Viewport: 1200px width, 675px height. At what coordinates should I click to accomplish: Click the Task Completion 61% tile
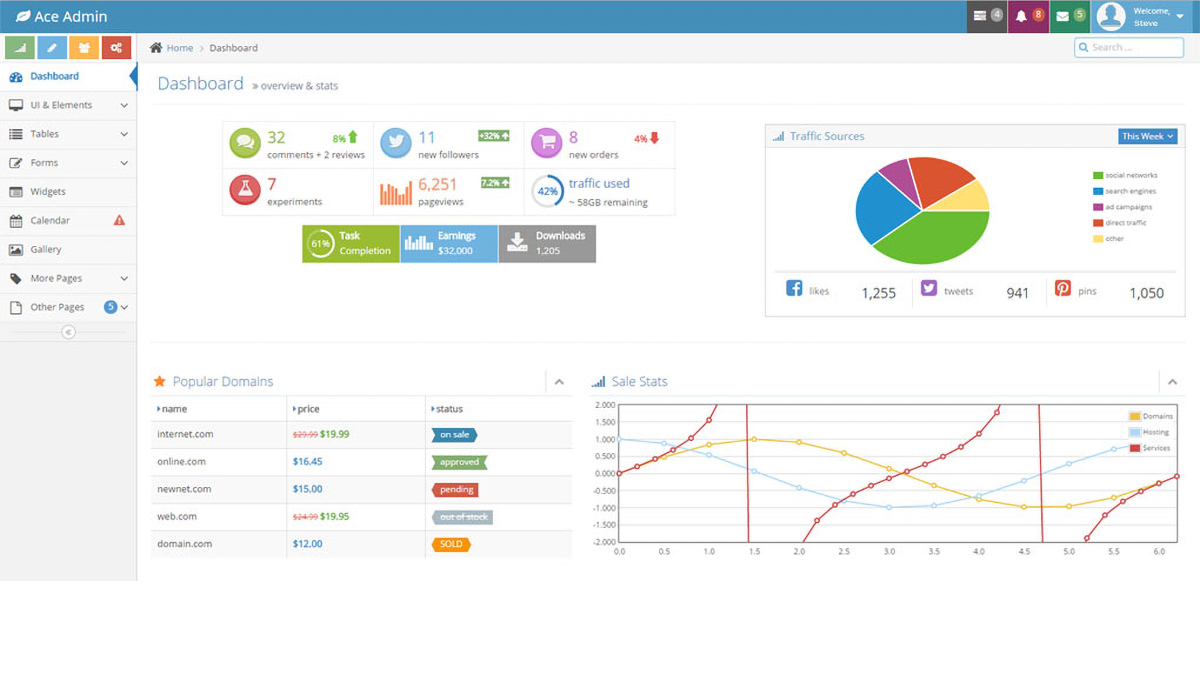coord(351,244)
